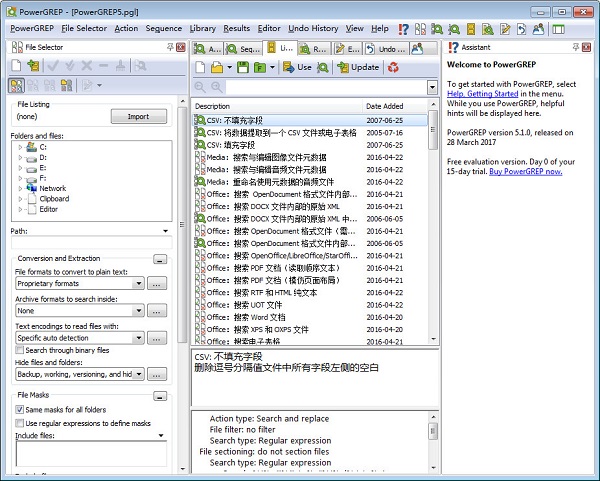Click the Import button
The image size is (600, 481).
138,116
